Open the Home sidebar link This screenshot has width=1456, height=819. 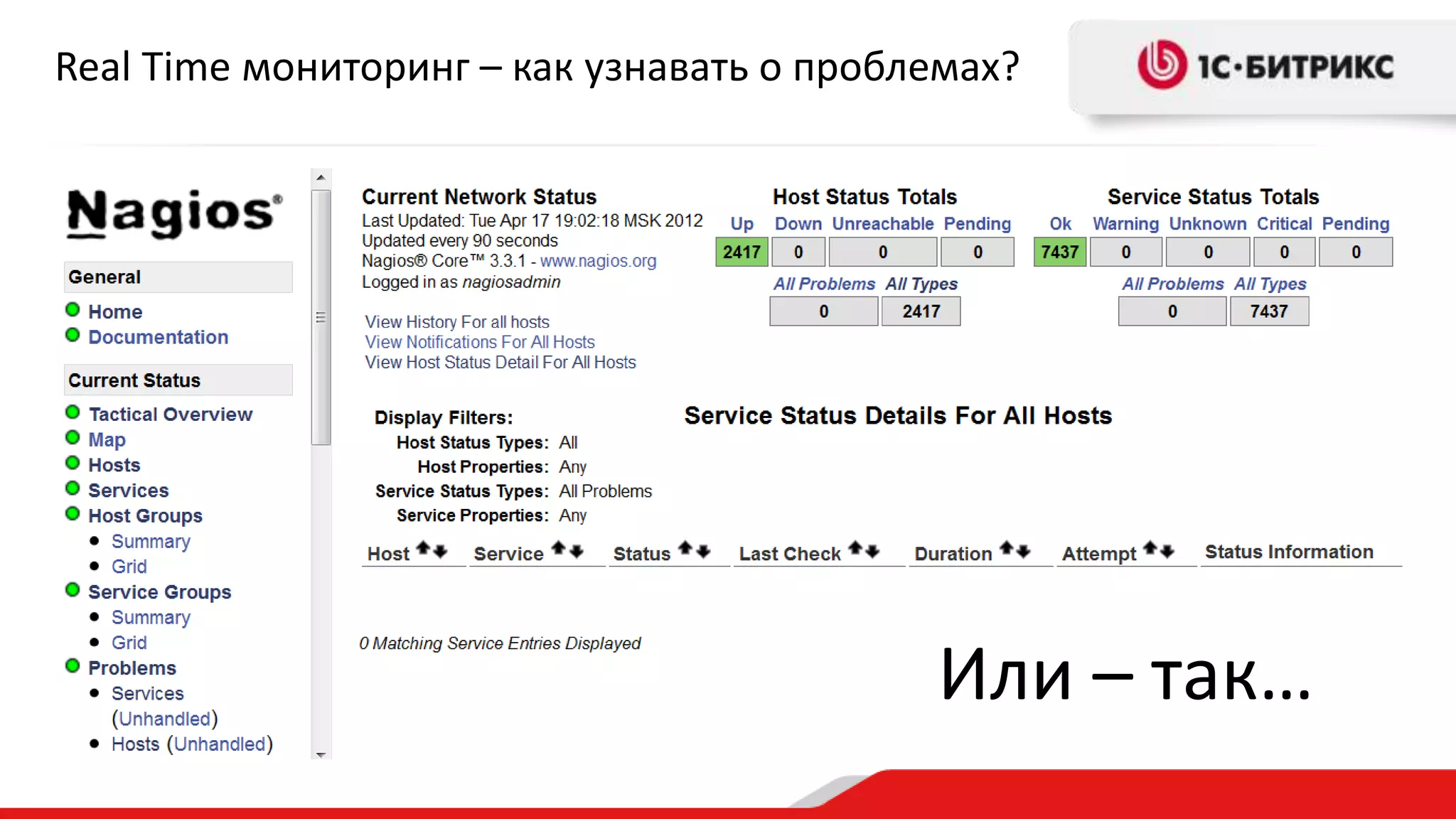[115, 312]
